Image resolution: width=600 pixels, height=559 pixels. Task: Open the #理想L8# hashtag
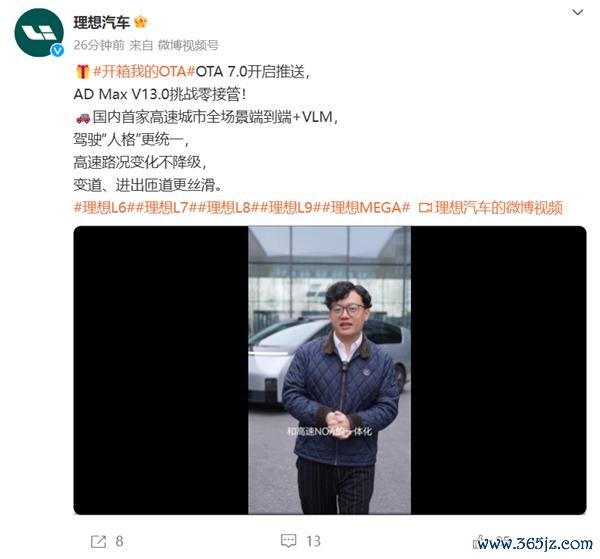pos(227,208)
